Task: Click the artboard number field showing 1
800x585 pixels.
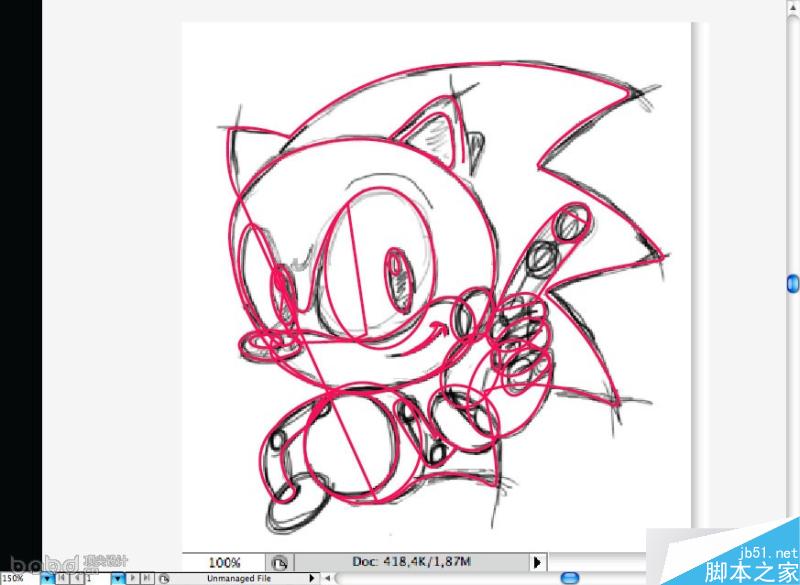Action: (x=97, y=578)
